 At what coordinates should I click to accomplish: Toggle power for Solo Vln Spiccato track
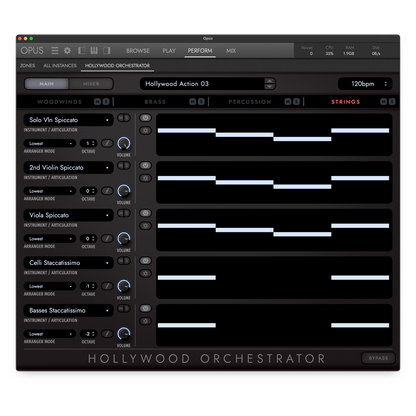(x=145, y=118)
